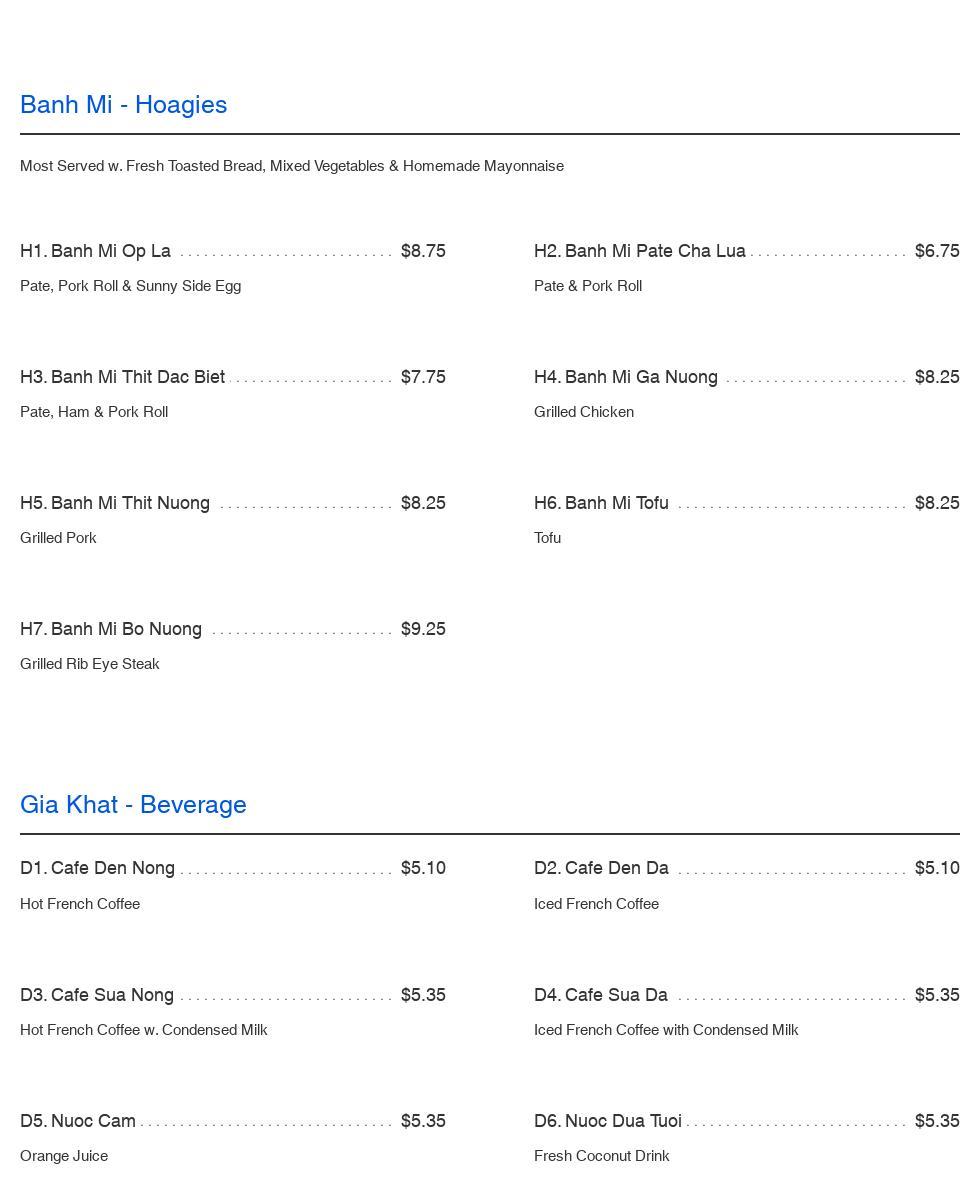Select H3. Banh Mi Thit Dac Biet

123,377
